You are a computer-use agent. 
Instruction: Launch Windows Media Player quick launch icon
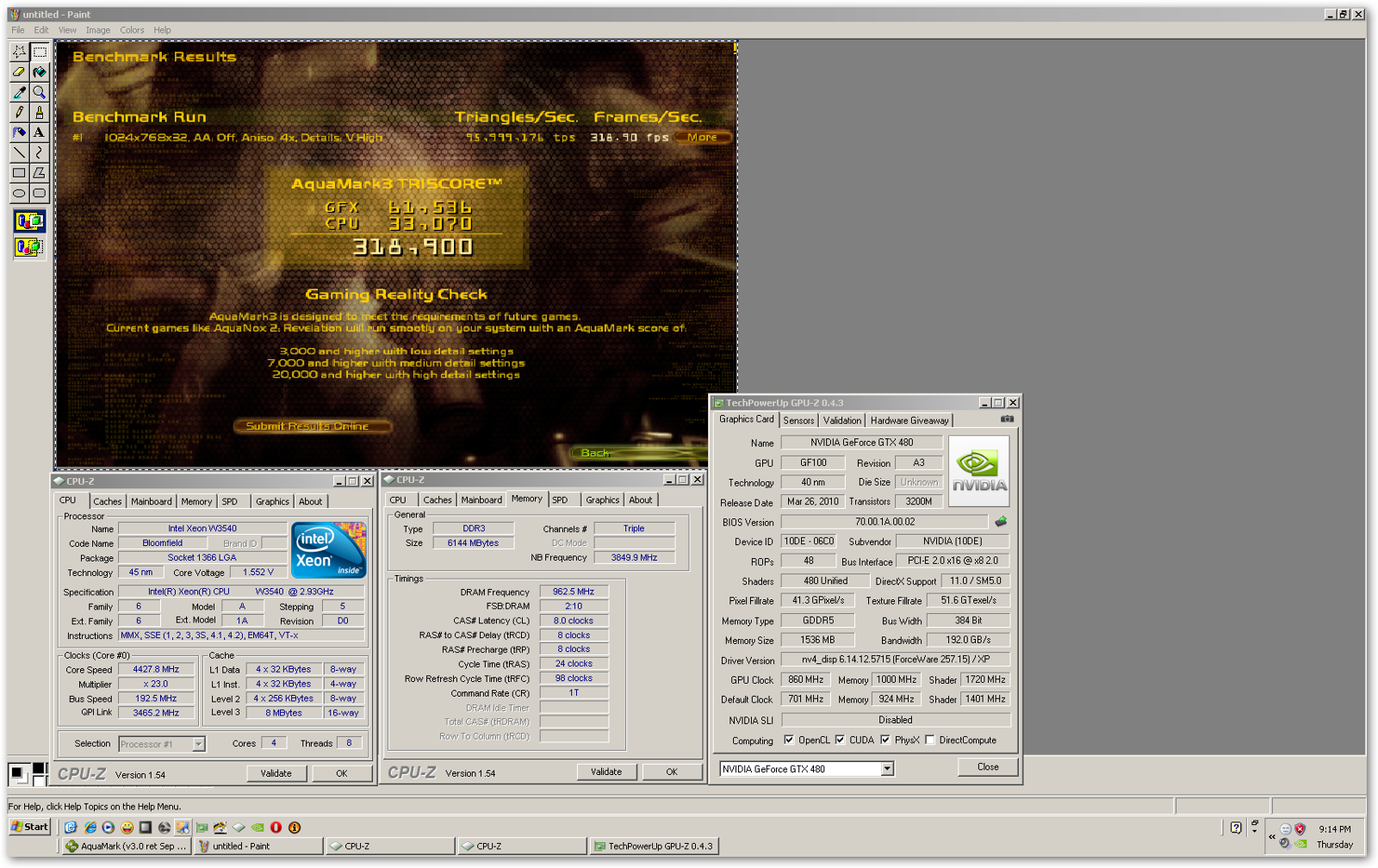(x=109, y=828)
